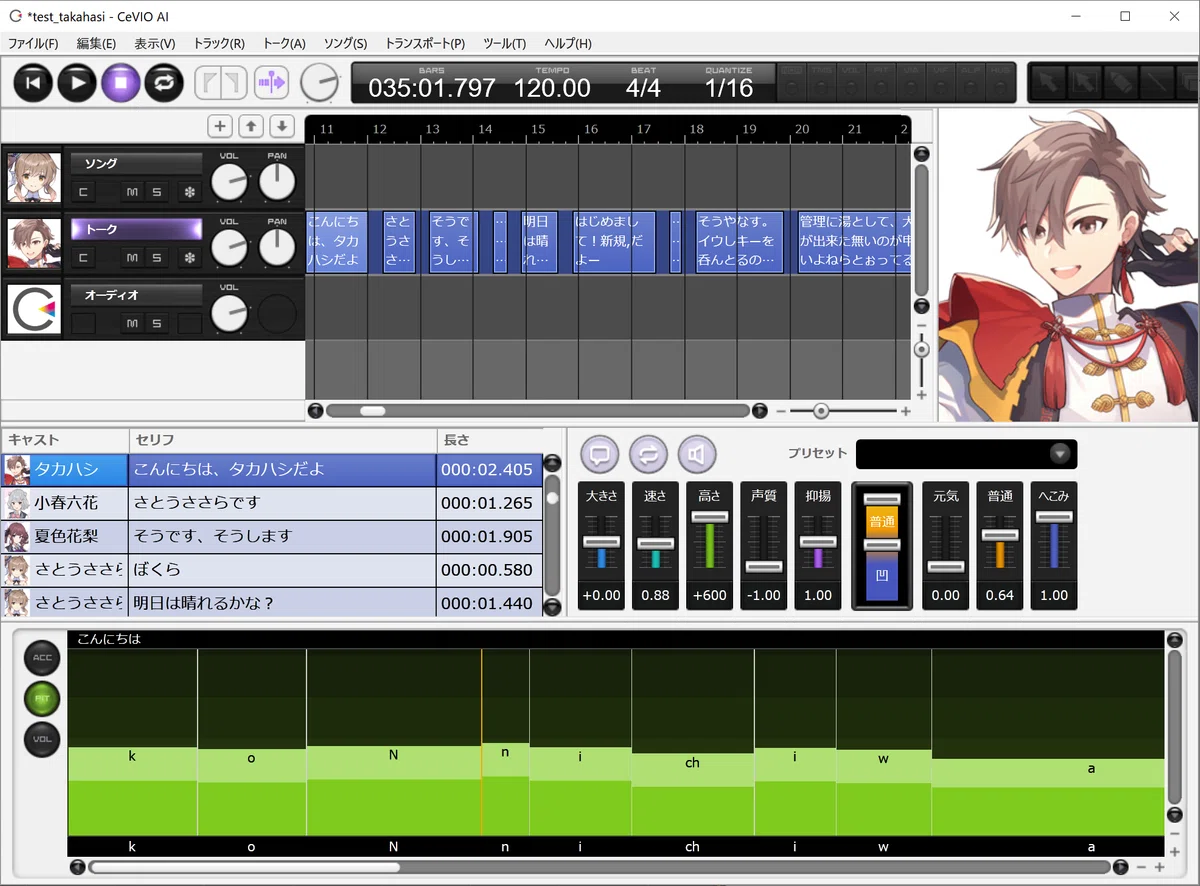Click the ソング track VOL knob
Screen dimensions: 1200x886
[229, 182]
